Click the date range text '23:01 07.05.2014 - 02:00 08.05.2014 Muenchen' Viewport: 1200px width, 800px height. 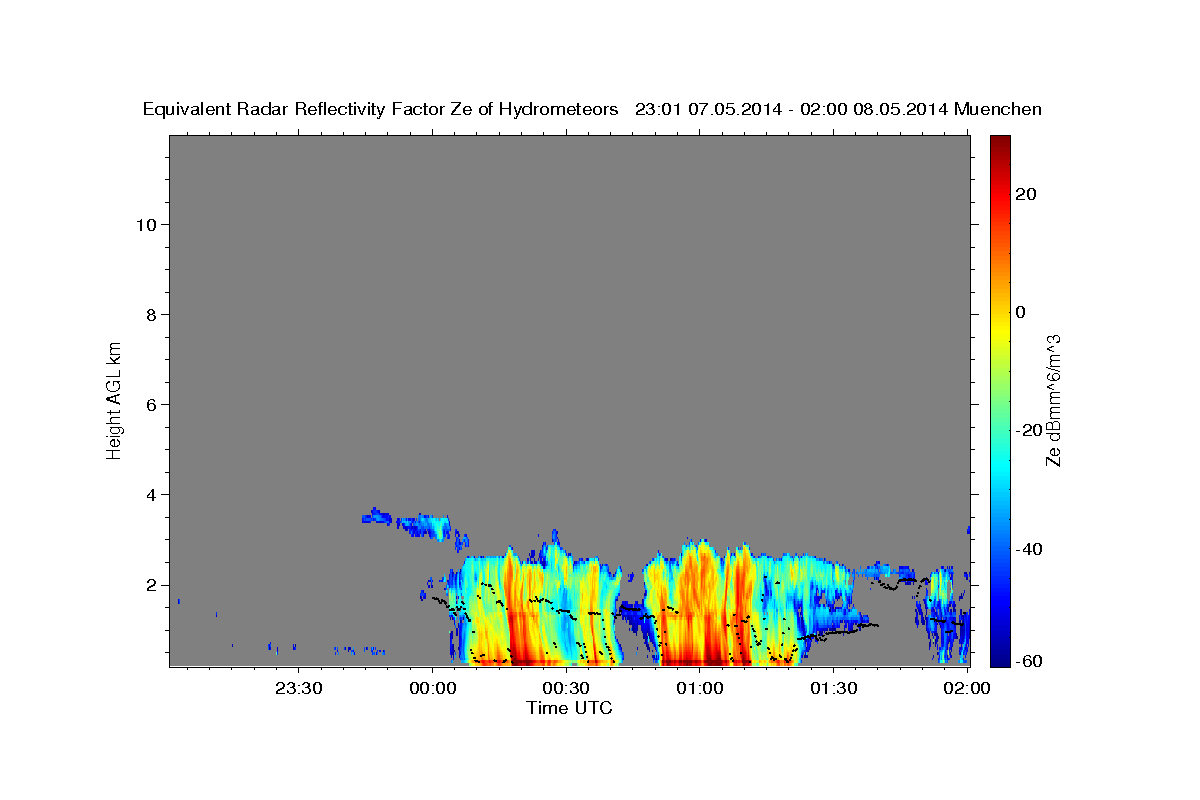(x=838, y=109)
